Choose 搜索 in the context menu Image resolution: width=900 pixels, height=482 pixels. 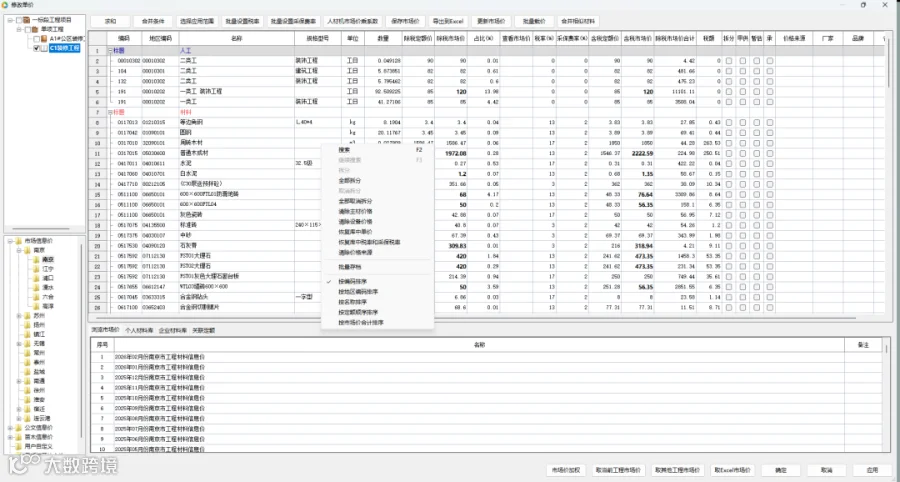pyautogui.click(x=377, y=150)
